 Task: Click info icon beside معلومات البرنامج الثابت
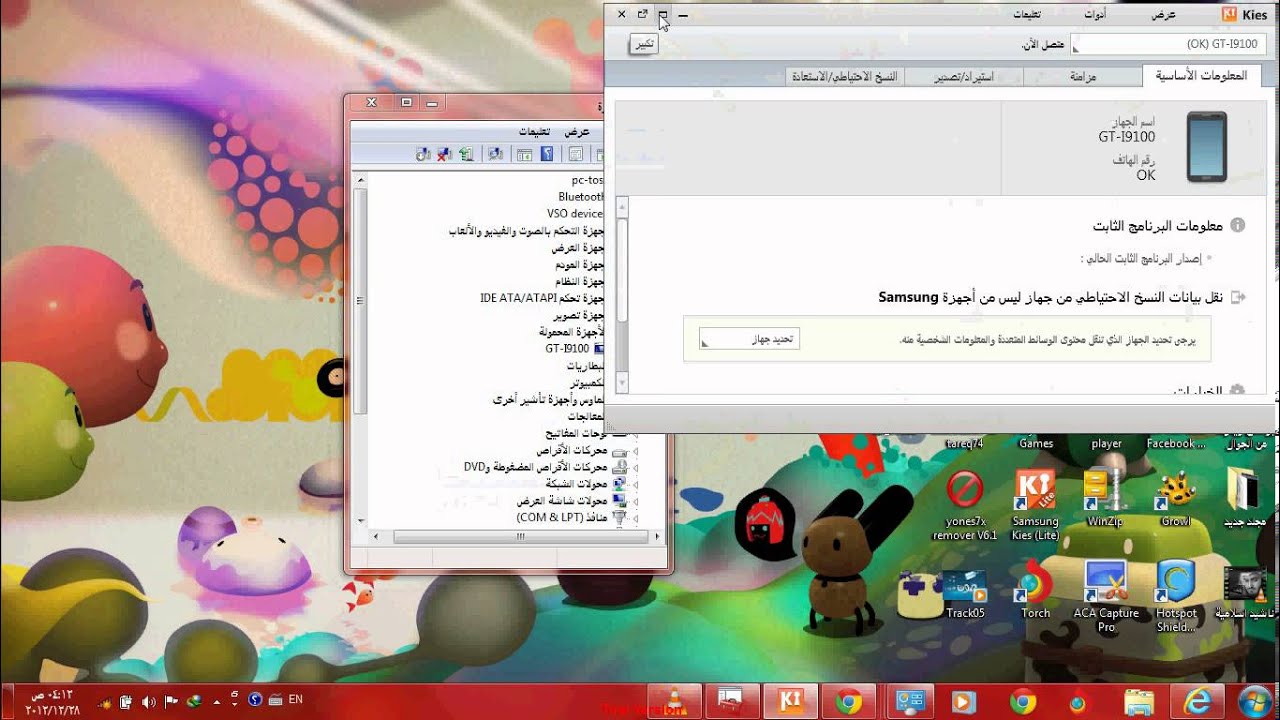(x=1237, y=226)
